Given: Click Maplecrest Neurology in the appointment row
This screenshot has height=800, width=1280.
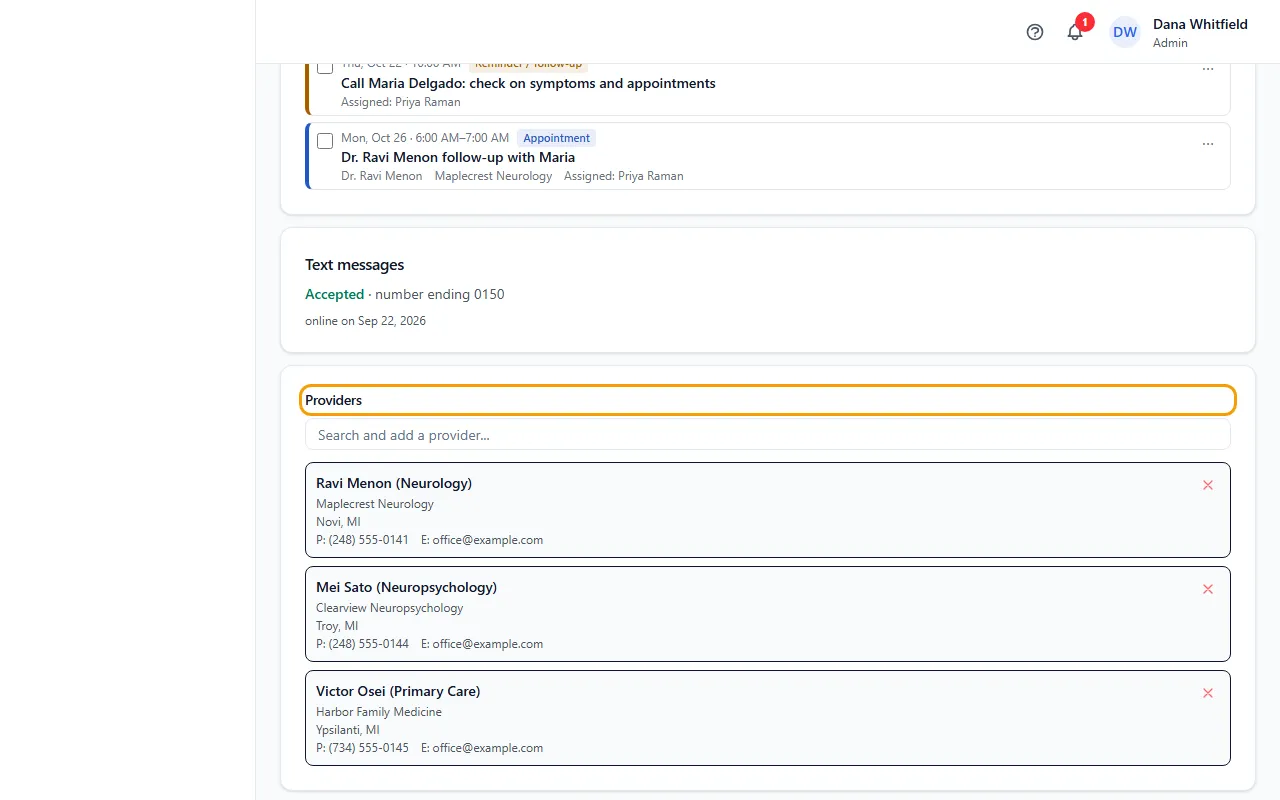Looking at the screenshot, I should coord(493,176).
